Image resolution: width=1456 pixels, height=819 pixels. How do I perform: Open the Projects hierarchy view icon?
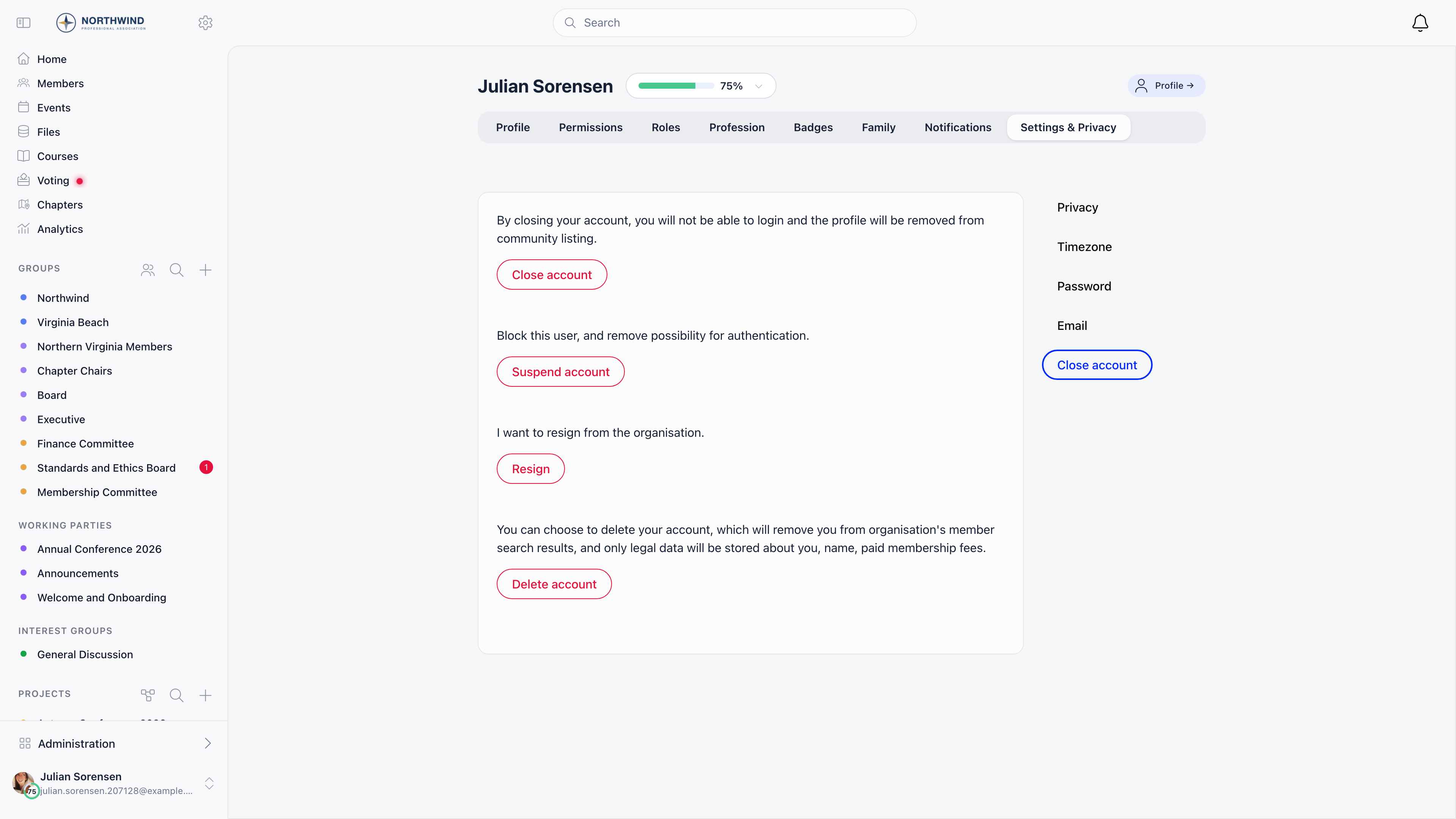[x=147, y=695]
